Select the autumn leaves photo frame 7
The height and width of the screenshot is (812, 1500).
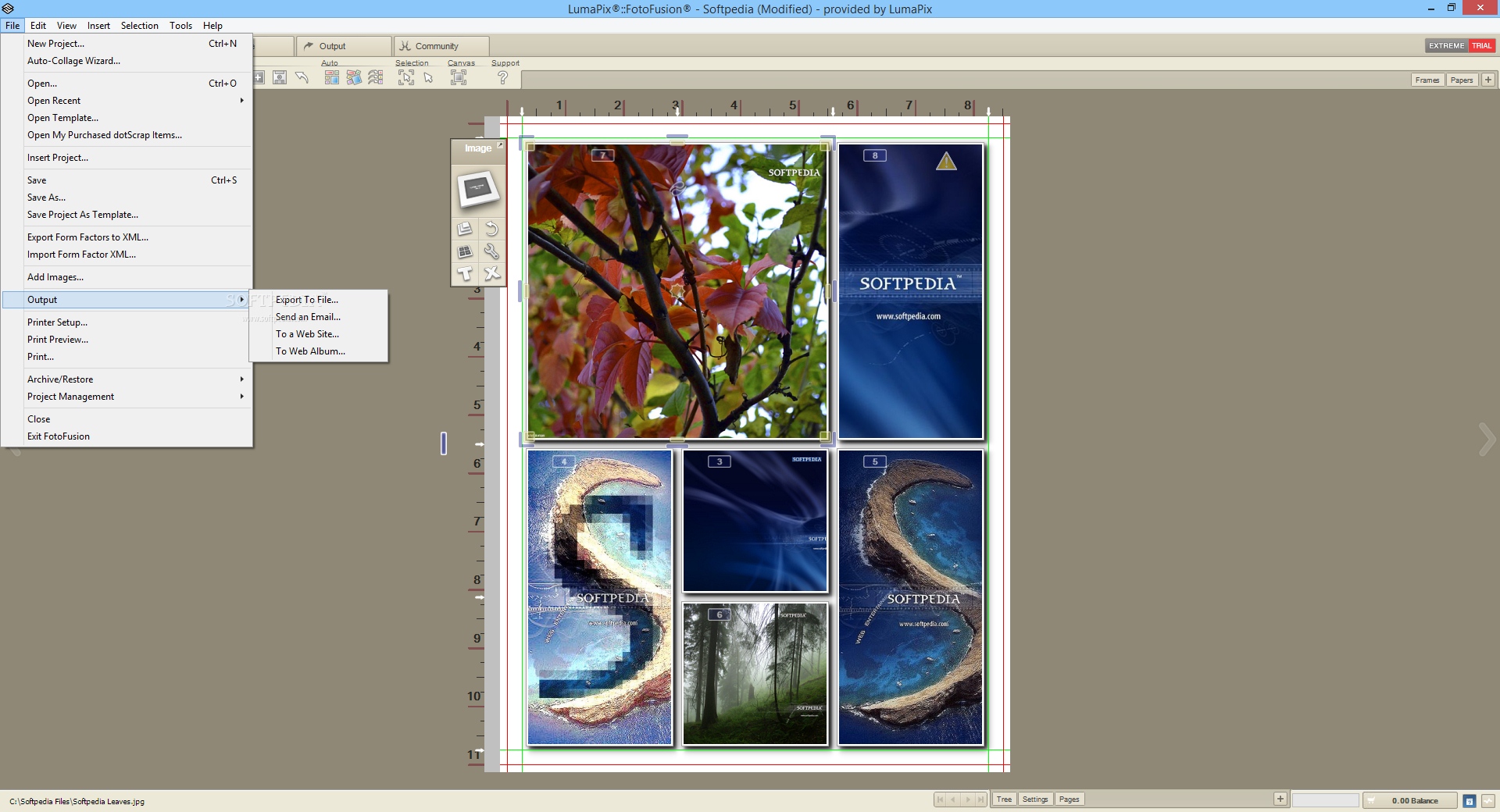pyautogui.click(x=677, y=290)
